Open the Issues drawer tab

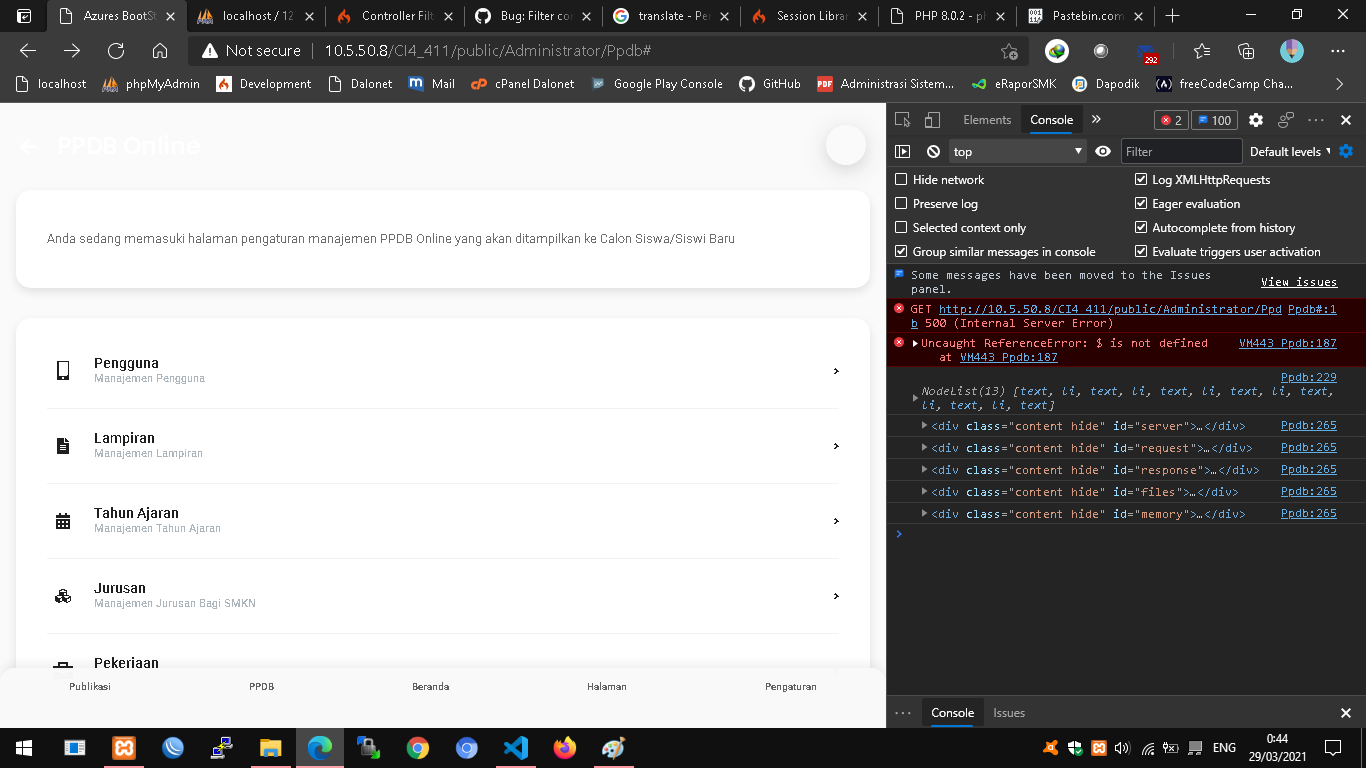pyautogui.click(x=1009, y=713)
